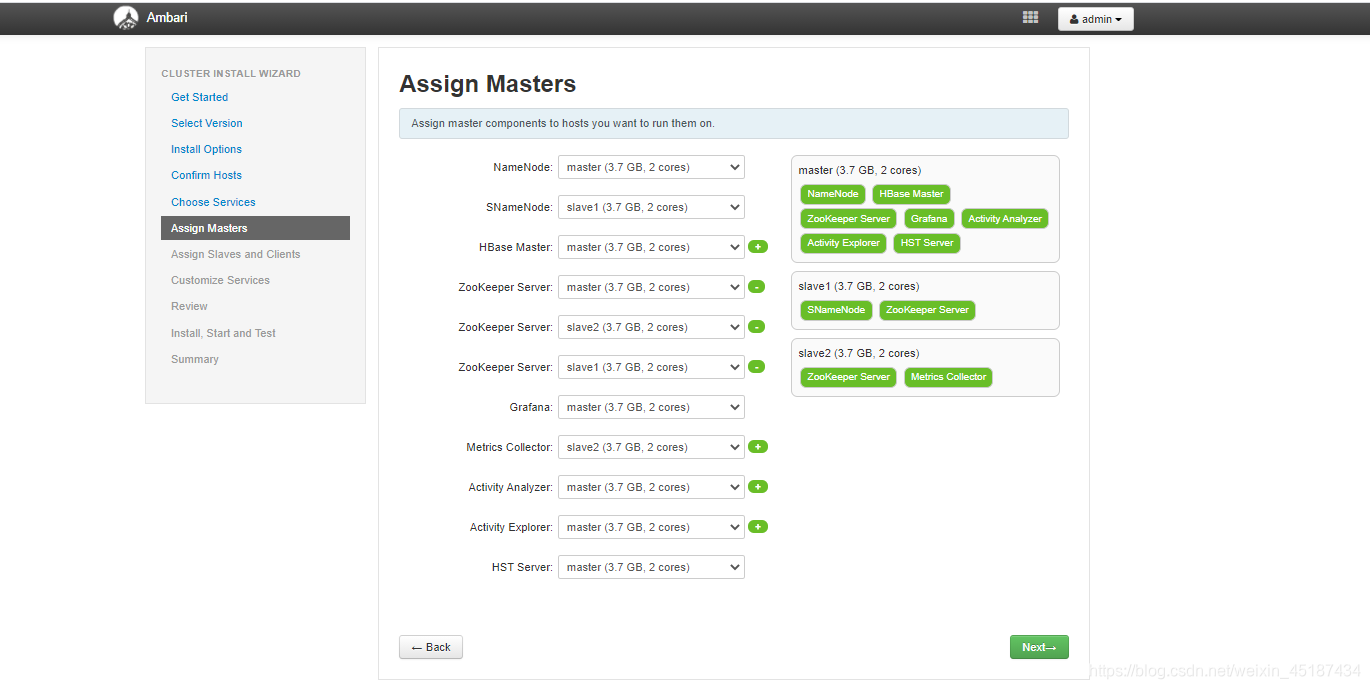Click the Assign Masters page heading
The image size is (1370, 689).
click(487, 84)
